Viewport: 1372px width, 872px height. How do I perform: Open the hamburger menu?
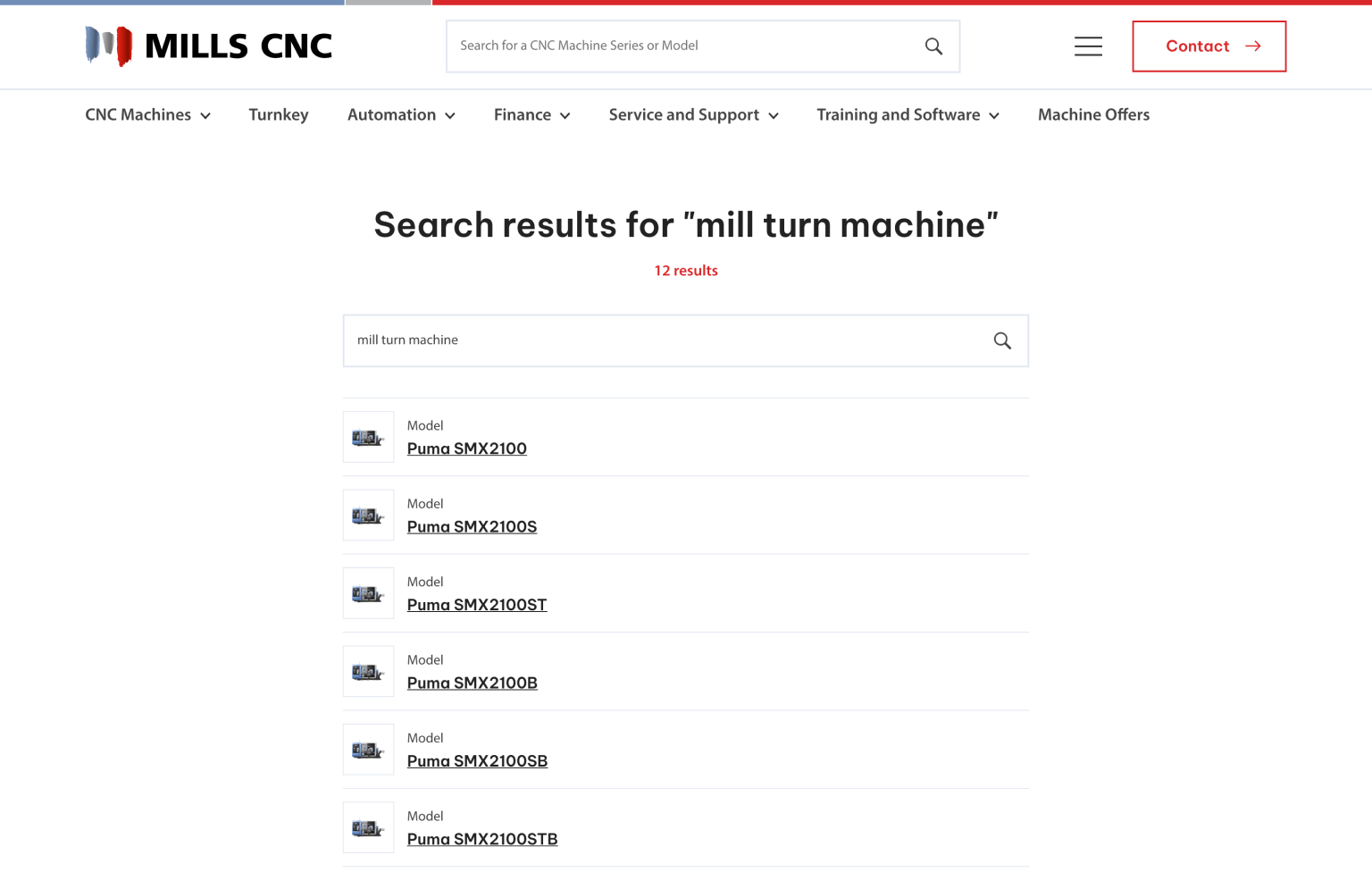tap(1088, 46)
